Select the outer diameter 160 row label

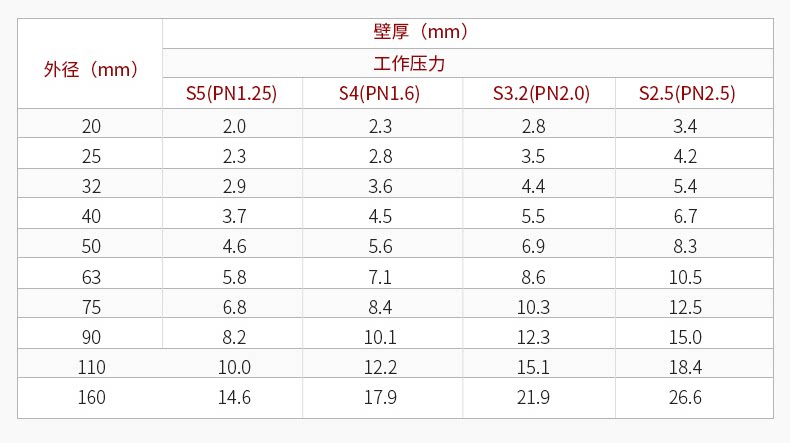tap(91, 398)
